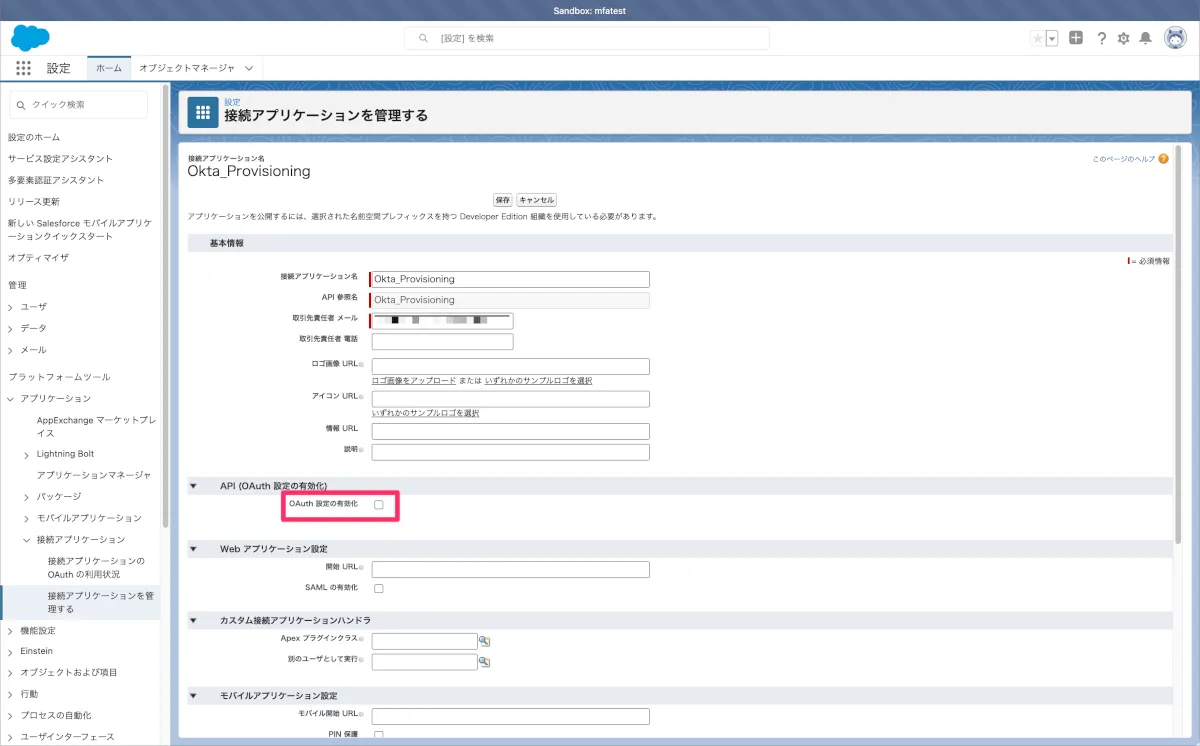The image size is (1200, 746).
Task: Click the Salesforce cloud logo
Action: point(30,38)
